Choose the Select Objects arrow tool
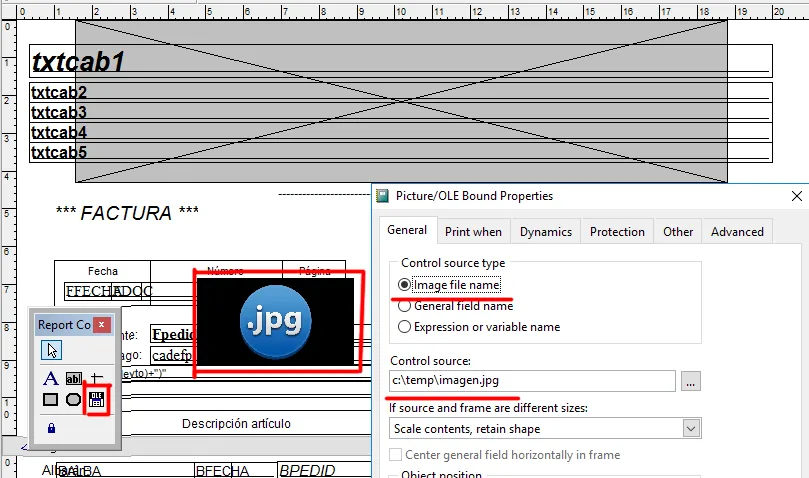 coord(52,350)
